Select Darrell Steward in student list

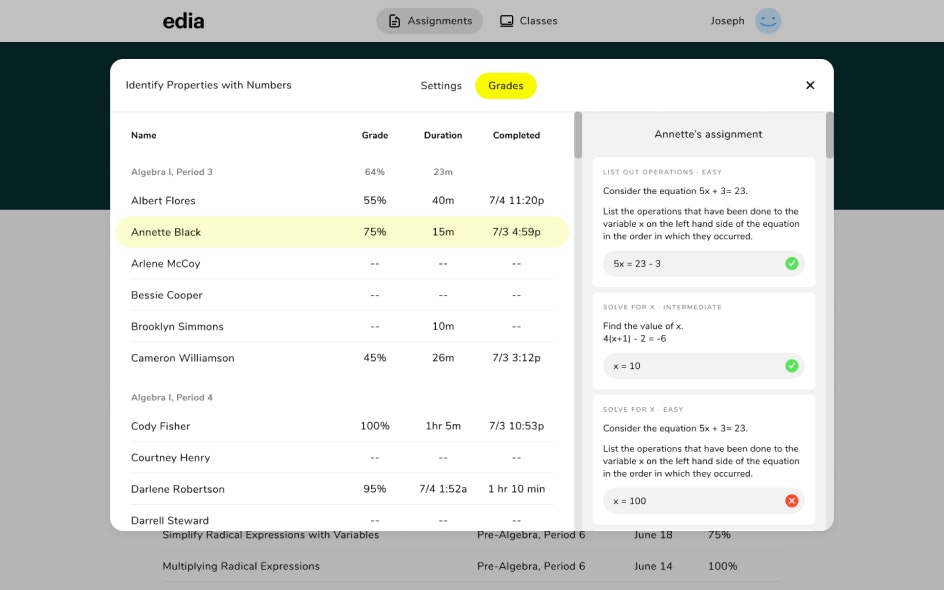(170, 520)
